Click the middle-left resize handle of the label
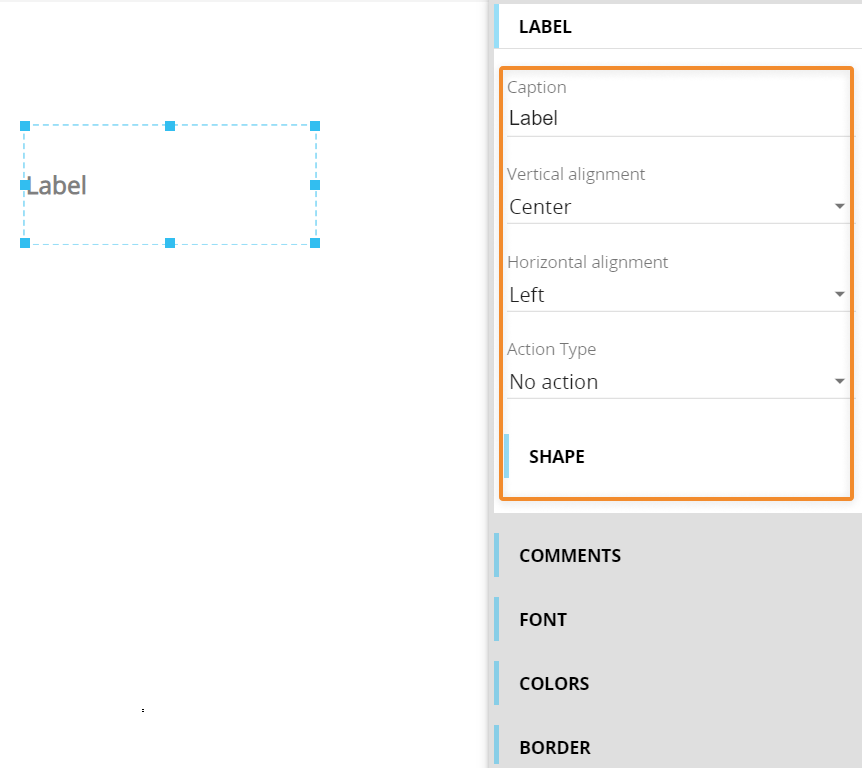 click(x=25, y=185)
